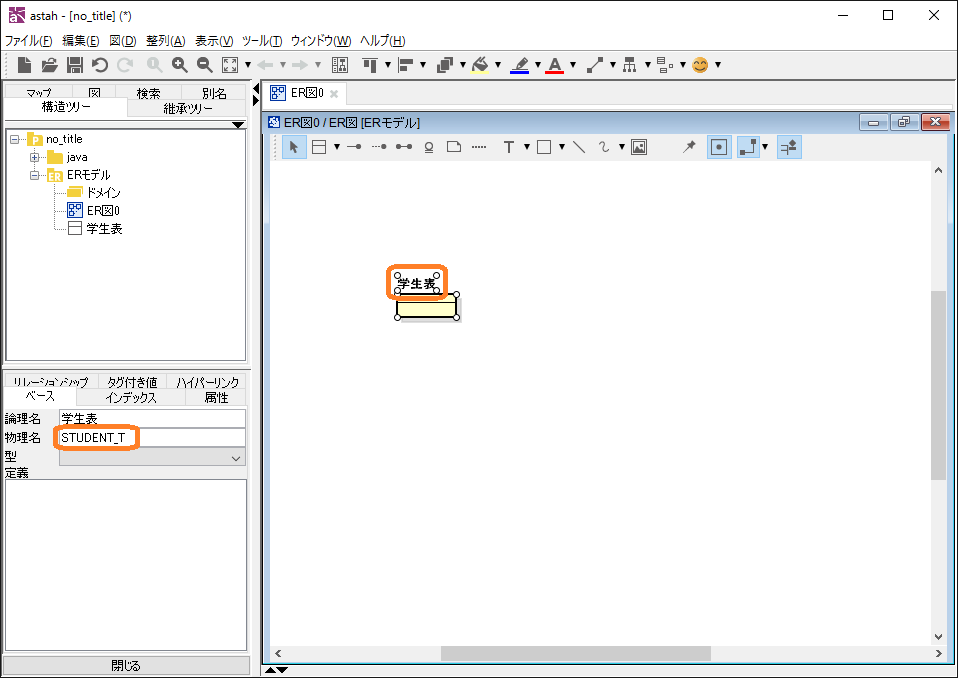
Task: Select the straight line drawing tool
Action: [579, 147]
